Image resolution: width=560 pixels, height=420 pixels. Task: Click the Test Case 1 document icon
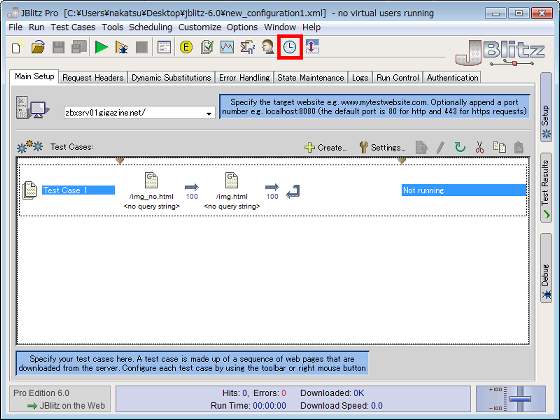pos(30,190)
